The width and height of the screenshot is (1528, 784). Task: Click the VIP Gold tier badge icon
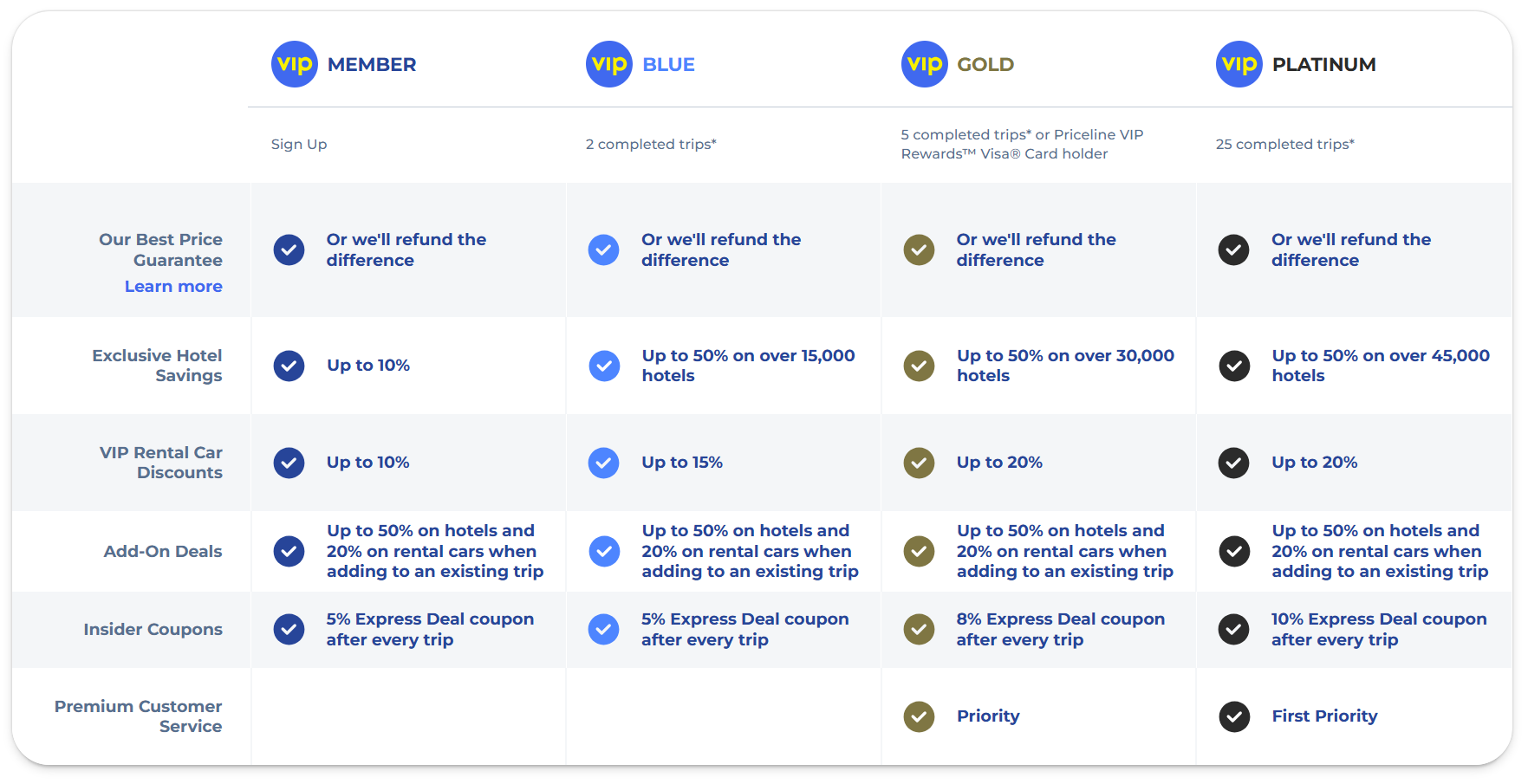[x=925, y=64]
